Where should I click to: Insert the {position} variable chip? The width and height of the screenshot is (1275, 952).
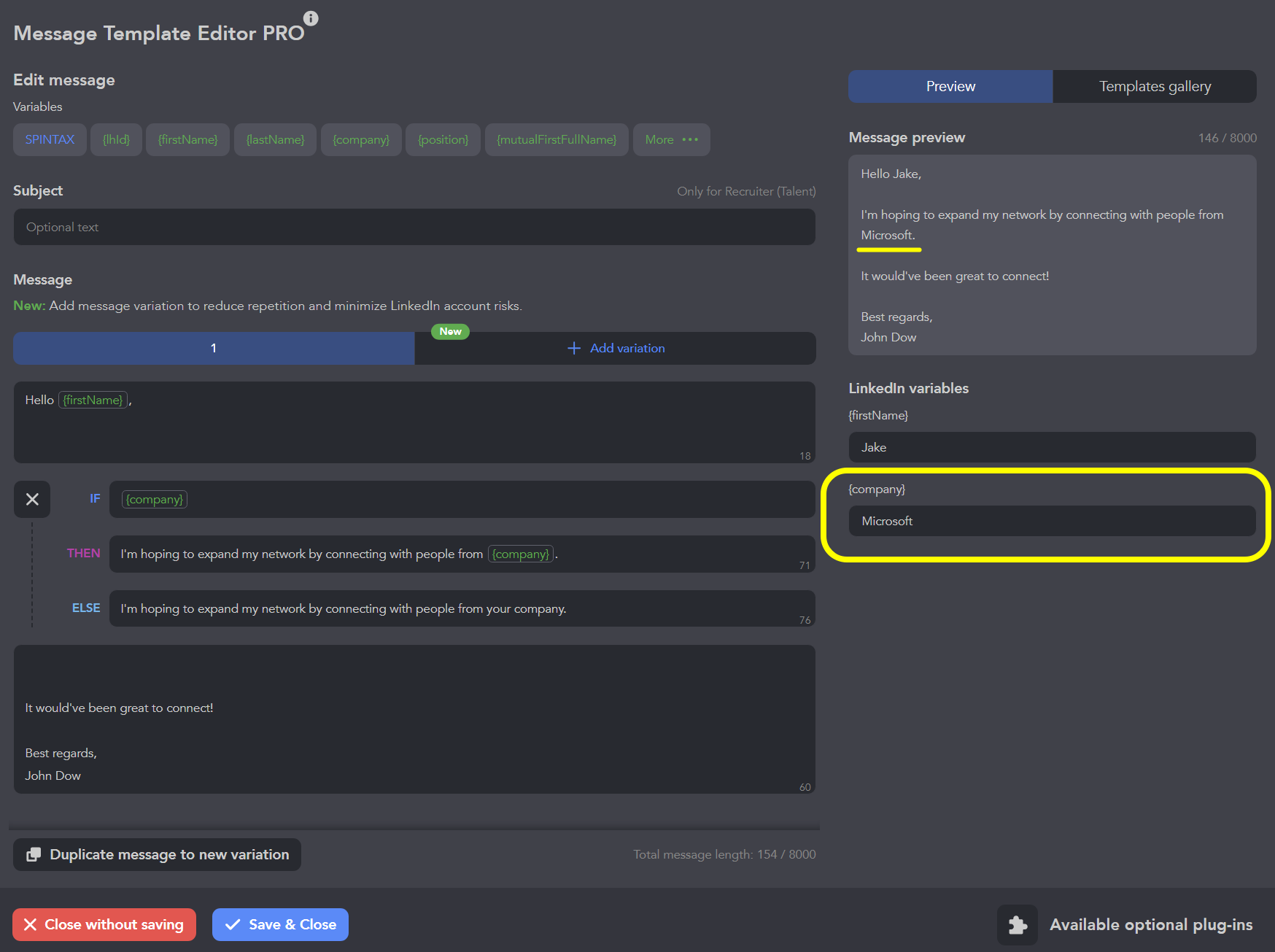[443, 139]
